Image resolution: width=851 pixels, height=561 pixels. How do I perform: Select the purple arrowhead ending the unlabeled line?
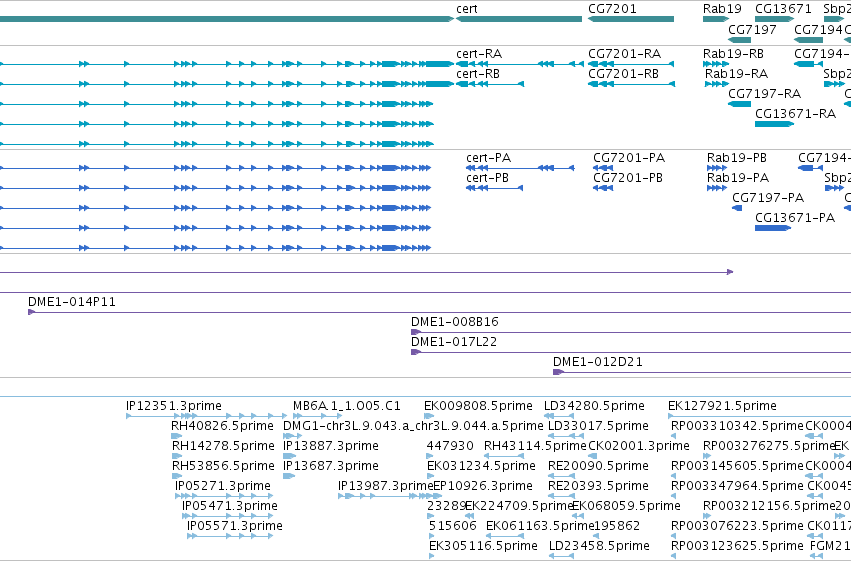pyautogui.click(x=731, y=272)
